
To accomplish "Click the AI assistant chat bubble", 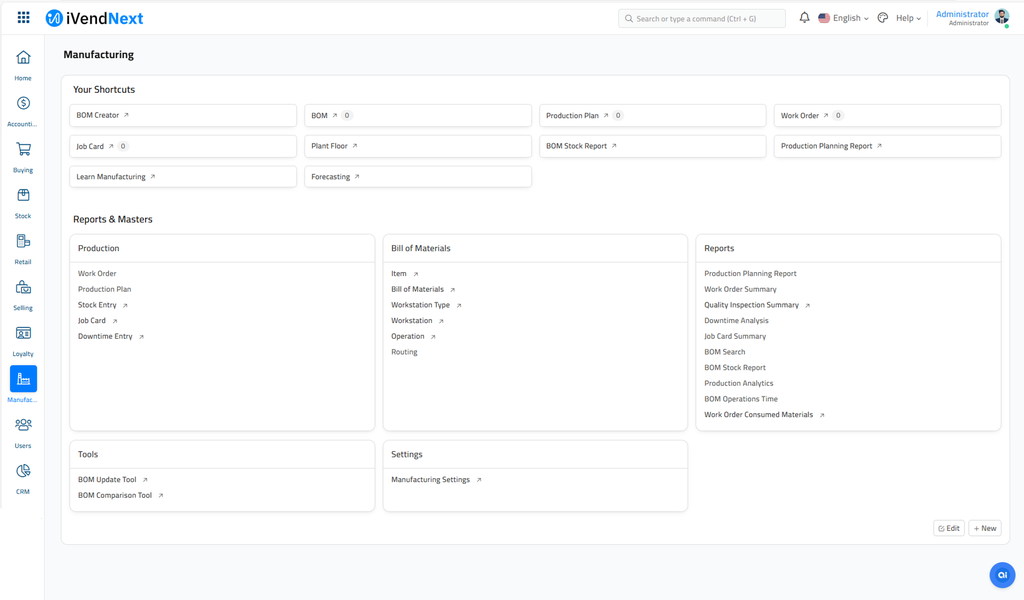I will [x=1002, y=574].
